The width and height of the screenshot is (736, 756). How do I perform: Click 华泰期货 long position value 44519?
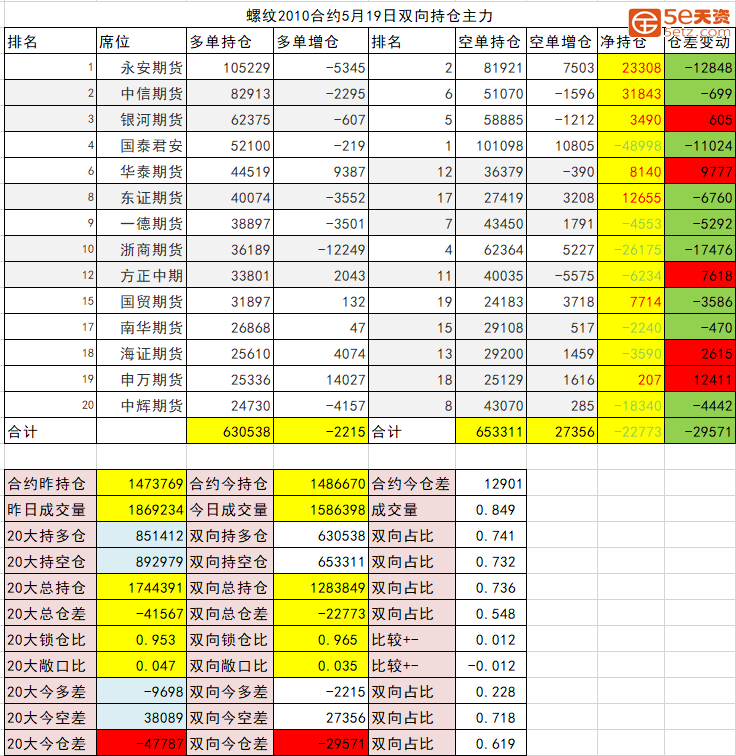click(x=230, y=172)
